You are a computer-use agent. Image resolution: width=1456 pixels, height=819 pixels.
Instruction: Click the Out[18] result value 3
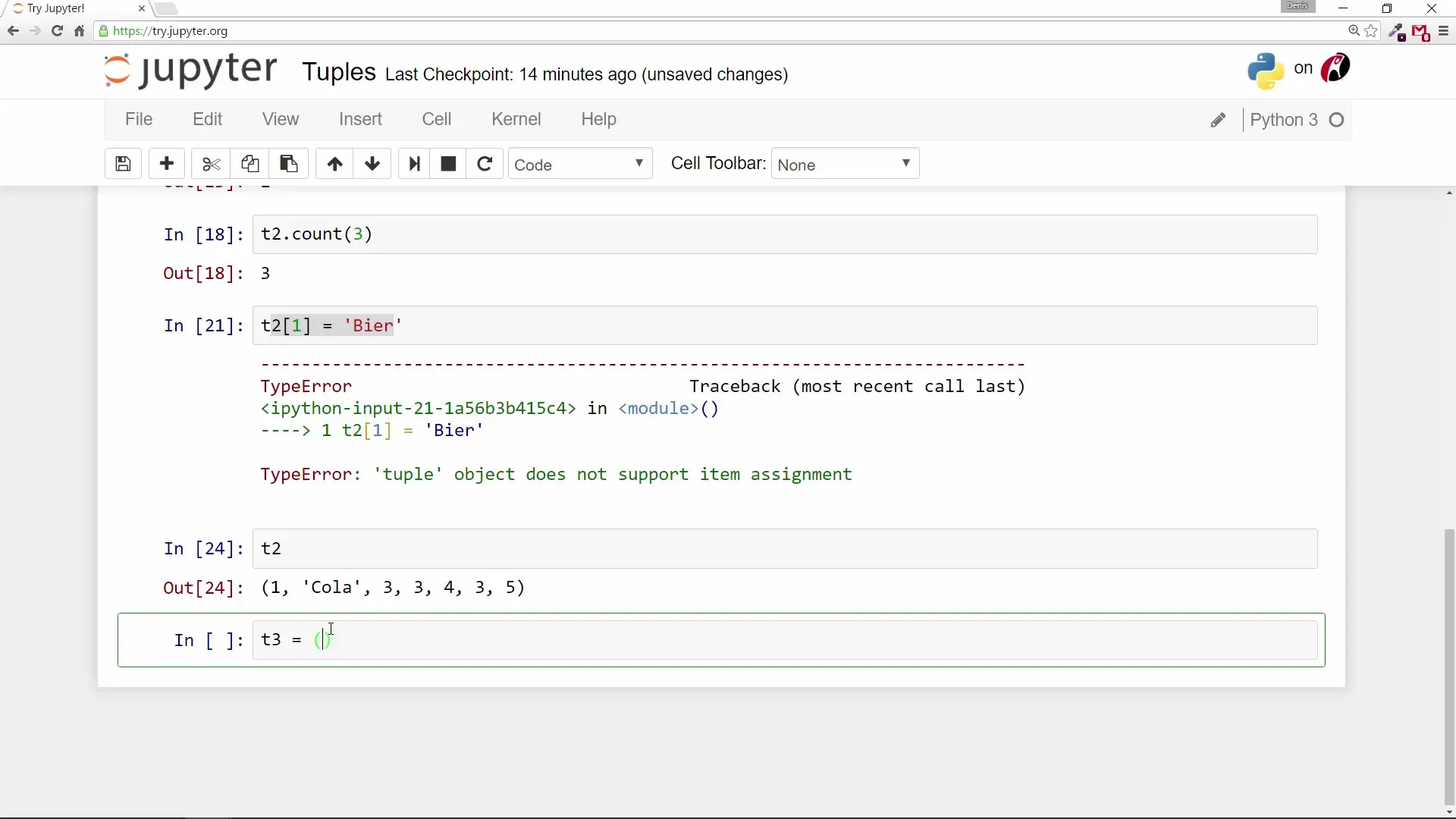[265, 274]
